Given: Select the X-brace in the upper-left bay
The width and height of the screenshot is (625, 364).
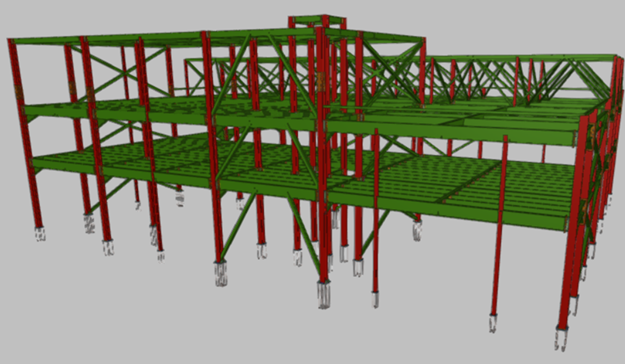Looking at the screenshot, I should click(124, 72).
